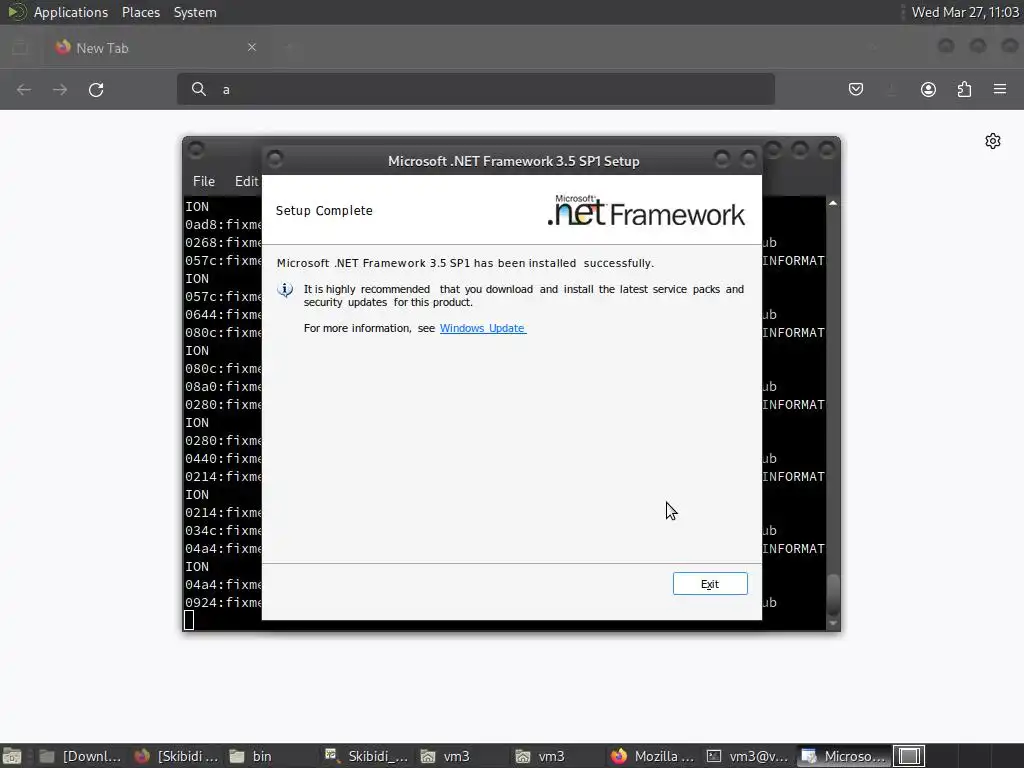This screenshot has width=1024, height=768.
Task: Open the Firefox account icon
Action: pyautogui.click(x=928, y=89)
